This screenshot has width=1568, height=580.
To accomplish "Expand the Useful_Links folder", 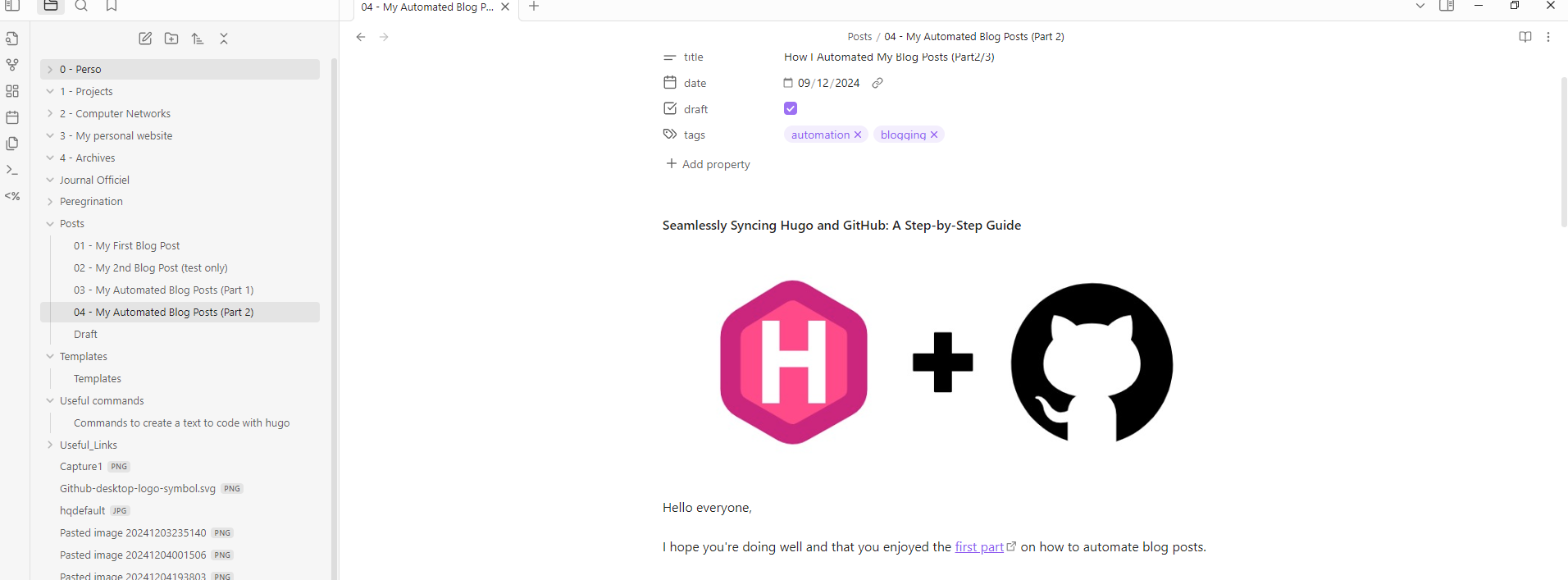I will pyautogui.click(x=88, y=445).
